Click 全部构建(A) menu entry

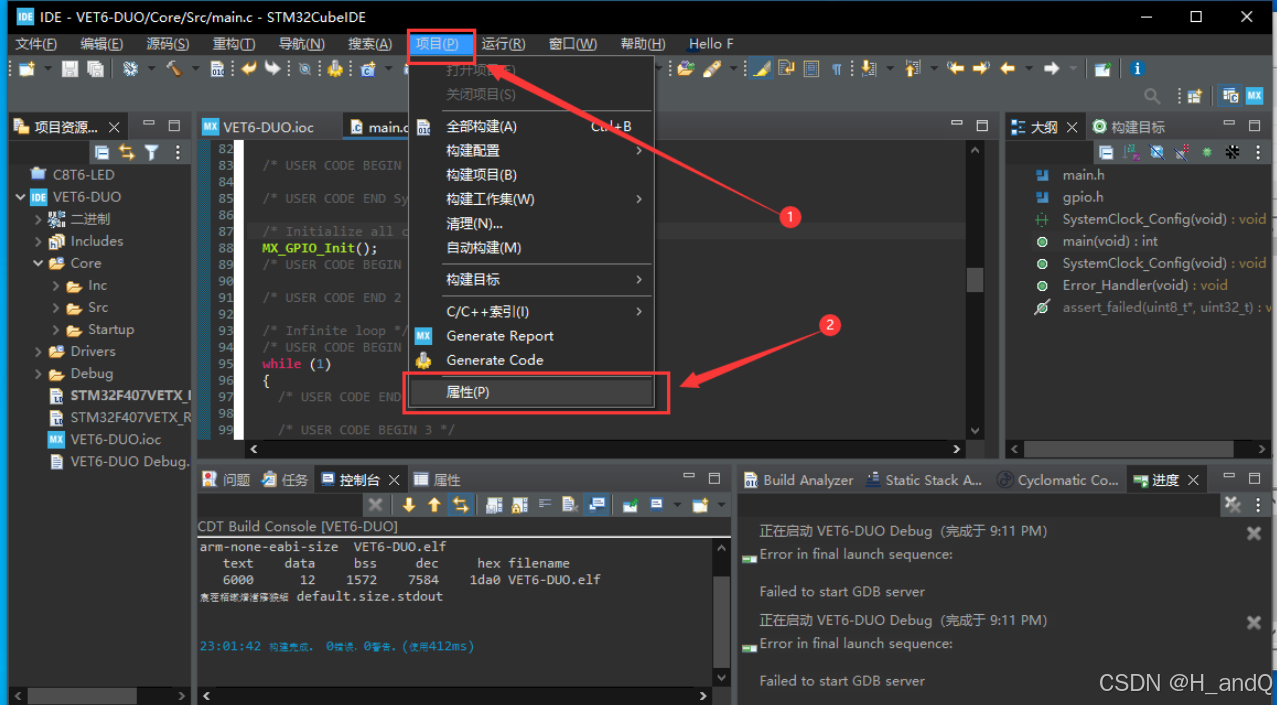(x=532, y=126)
